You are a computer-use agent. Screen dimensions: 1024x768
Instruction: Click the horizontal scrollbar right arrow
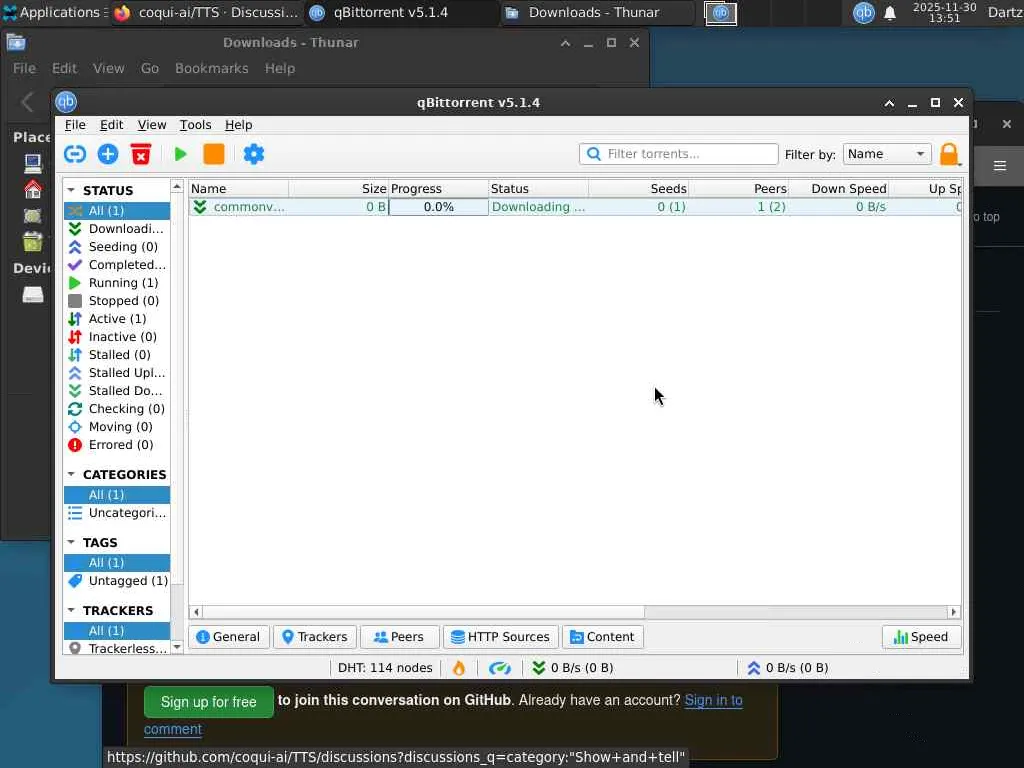(953, 612)
